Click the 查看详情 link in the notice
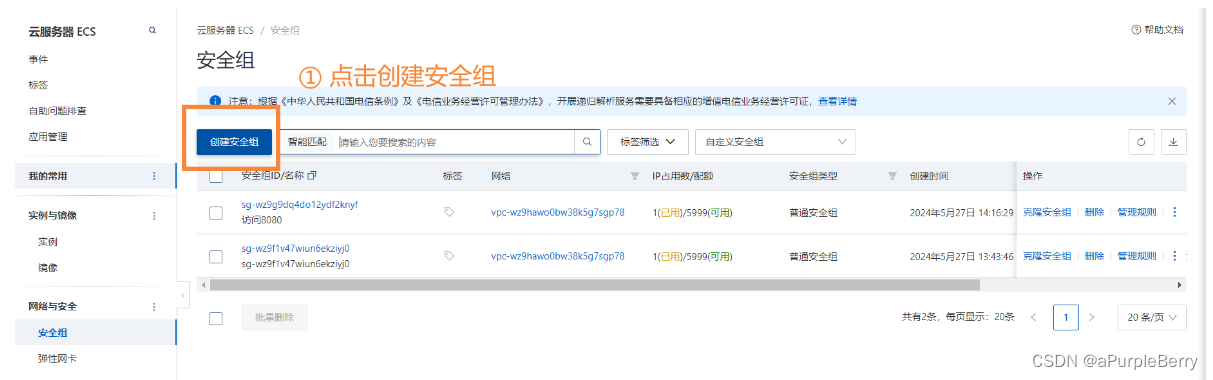1213x380 pixels. tap(837, 101)
